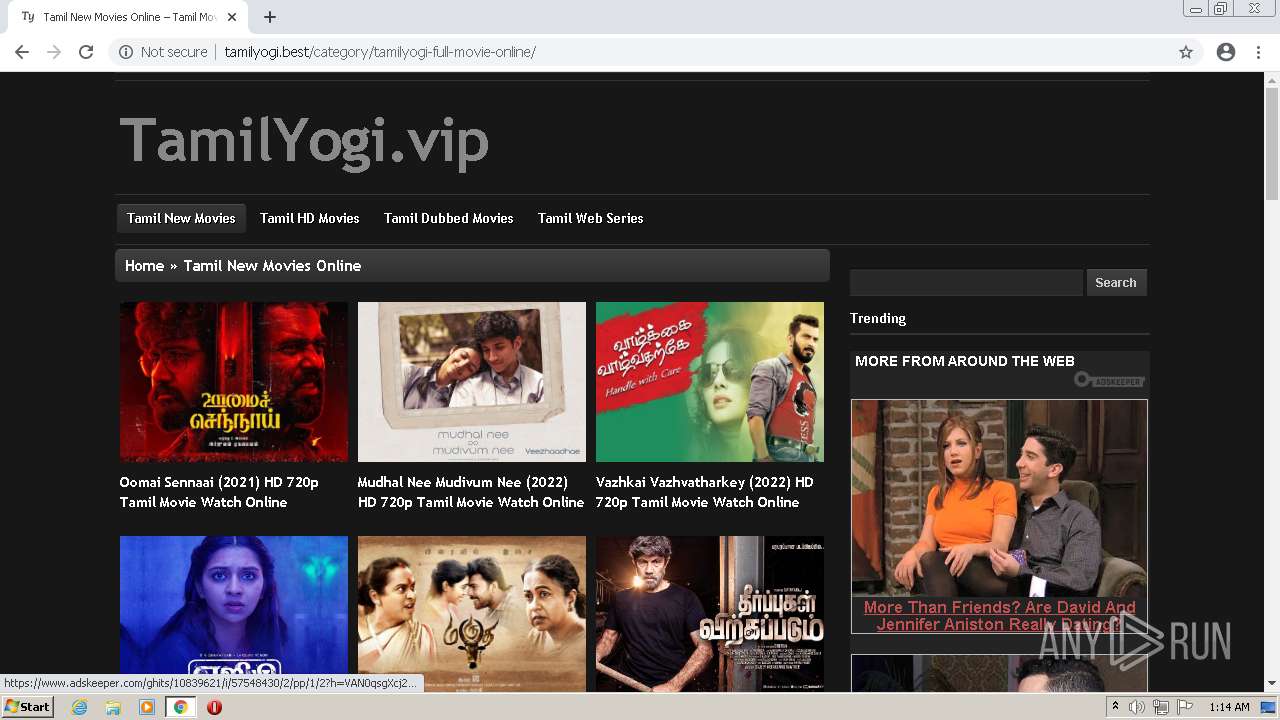This screenshot has height=720, width=1280.
Task: Open a new browser tab
Action: coord(270,17)
